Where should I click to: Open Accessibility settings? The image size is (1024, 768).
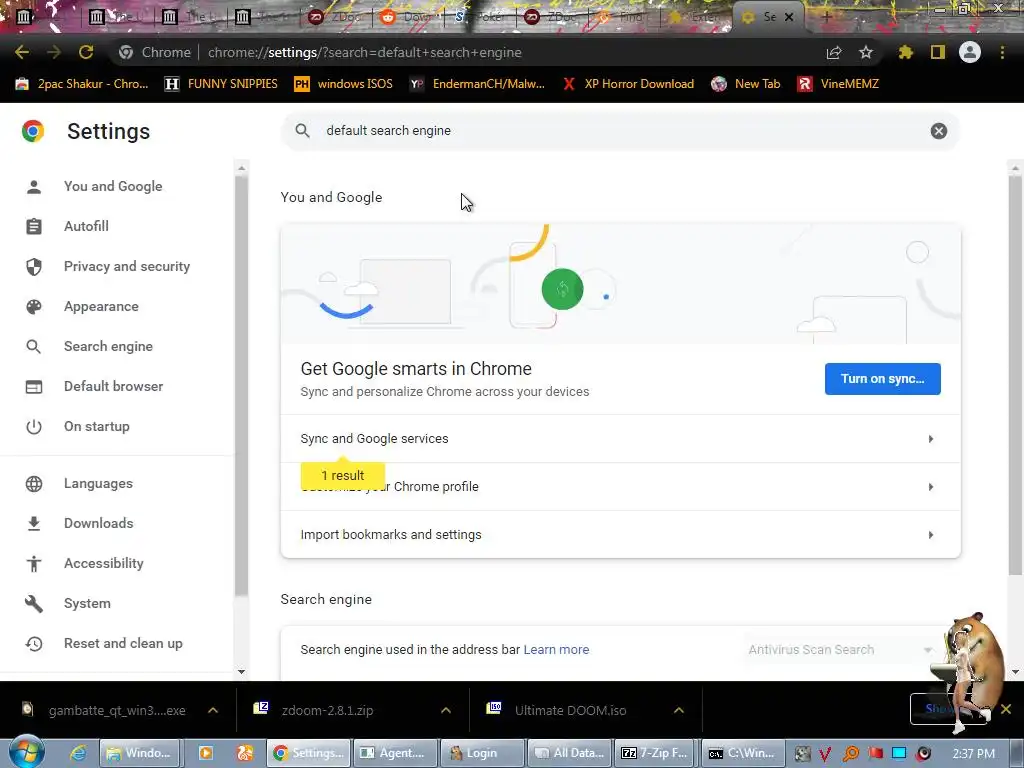[x=104, y=563]
